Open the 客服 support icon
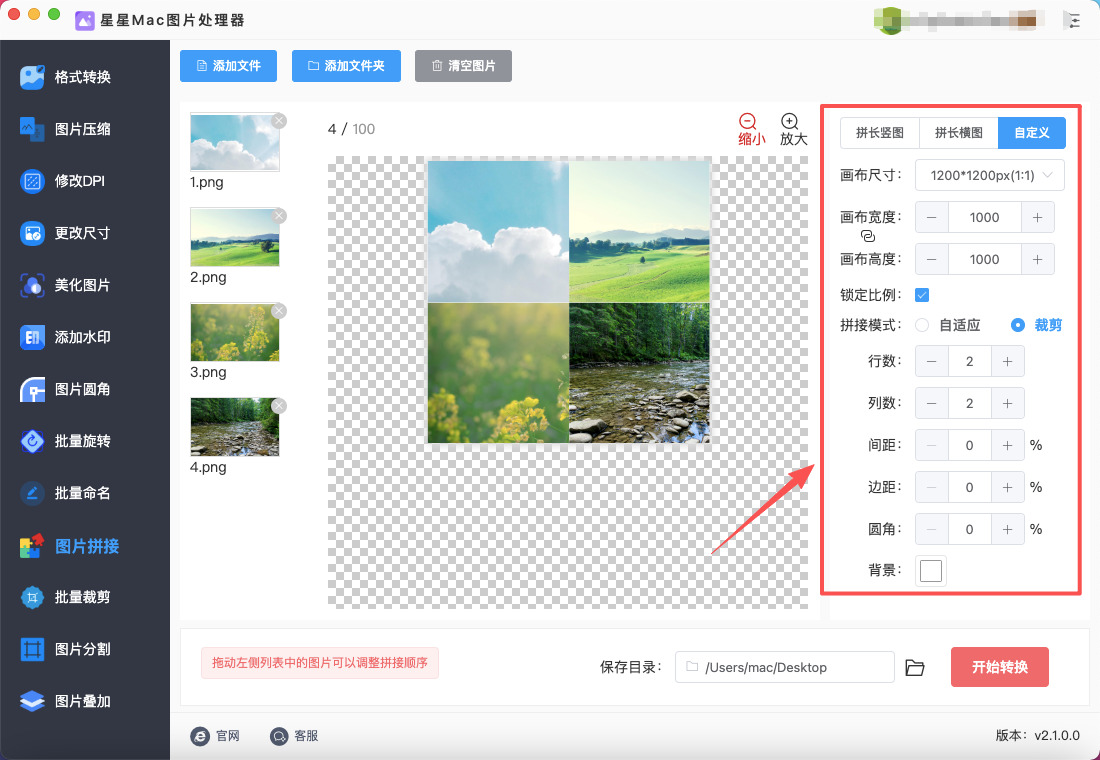1100x760 pixels. coord(279,735)
